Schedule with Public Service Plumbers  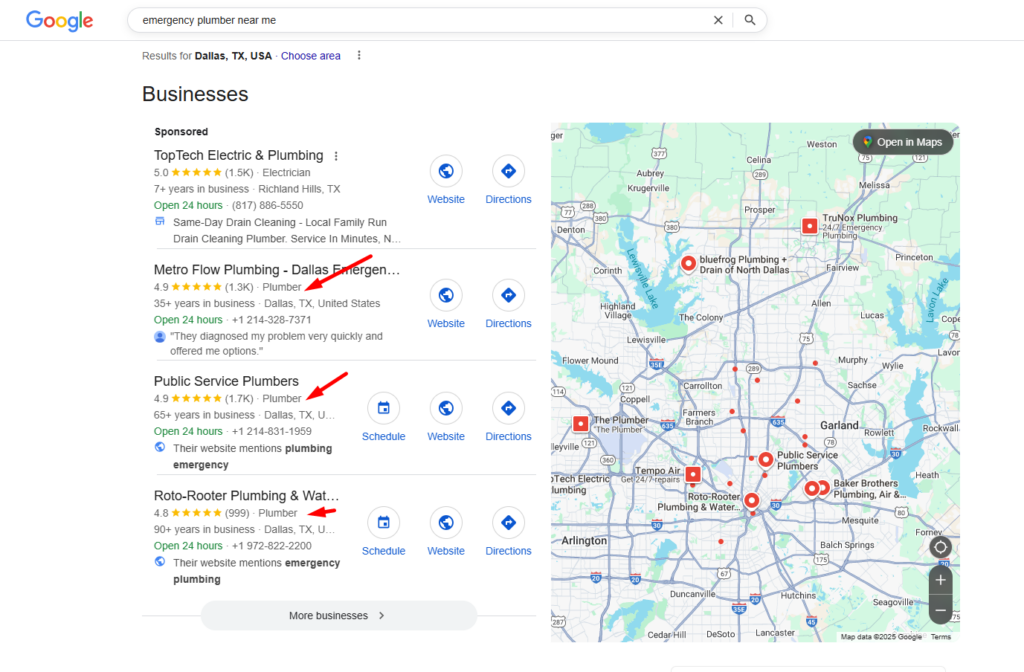coord(383,408)
